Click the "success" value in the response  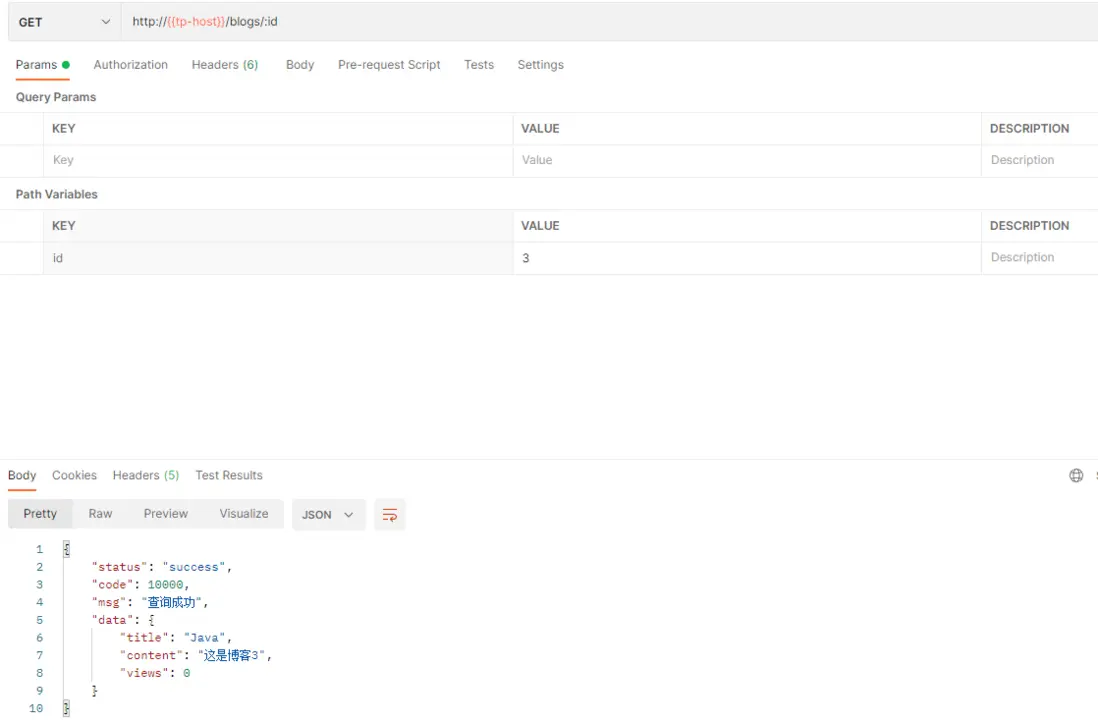click(194, 567)
